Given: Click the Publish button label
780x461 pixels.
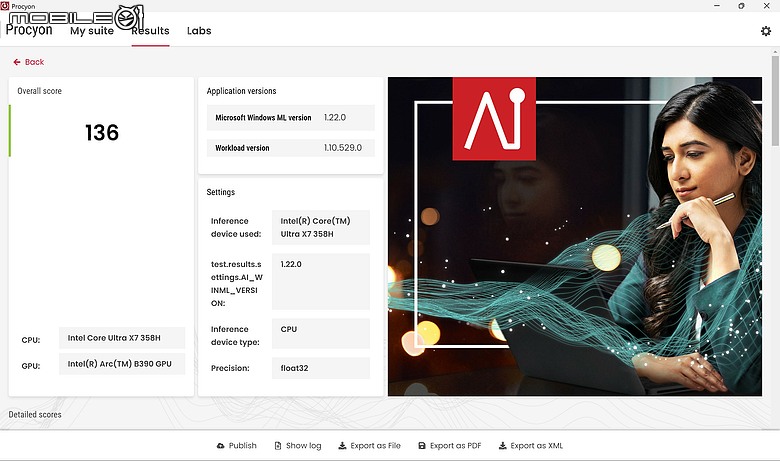Looking at the screenshot, I should point(243,446).
